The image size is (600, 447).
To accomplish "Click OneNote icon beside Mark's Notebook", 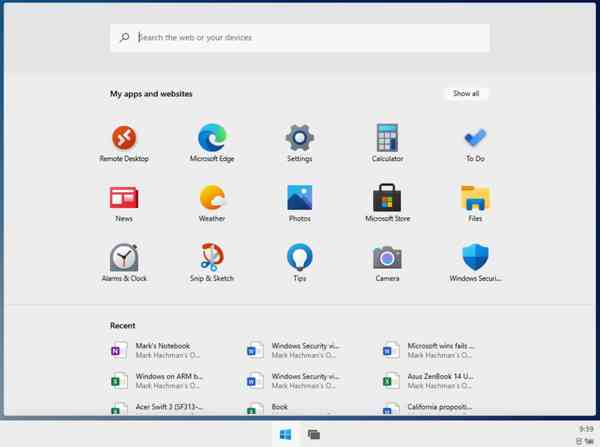I will point(119,350).
